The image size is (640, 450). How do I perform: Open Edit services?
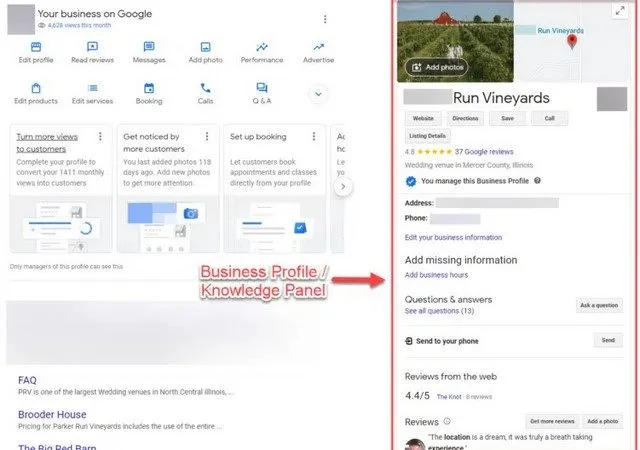(92, 94)
